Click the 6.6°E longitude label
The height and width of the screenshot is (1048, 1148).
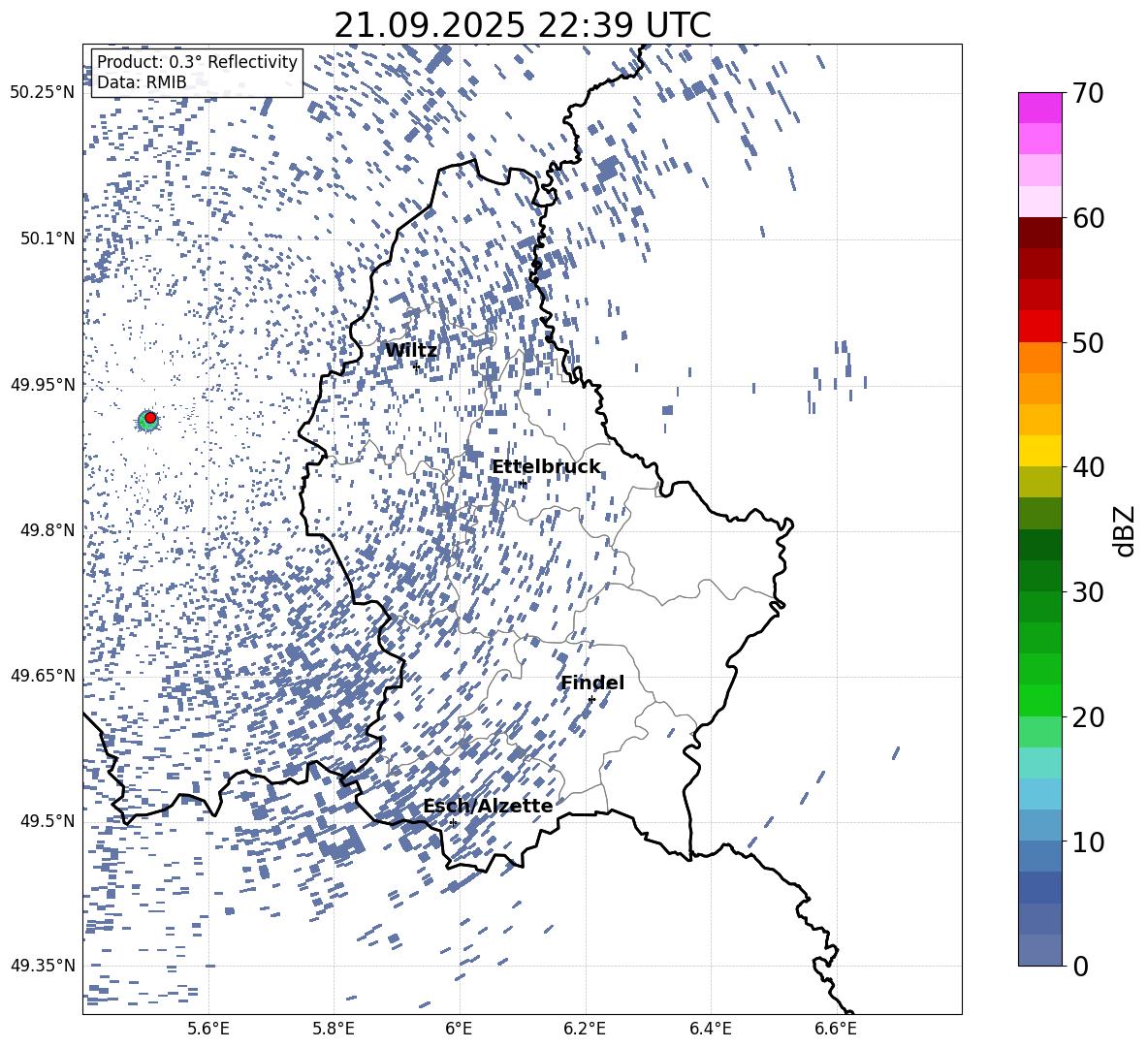tap(836, 1029)
